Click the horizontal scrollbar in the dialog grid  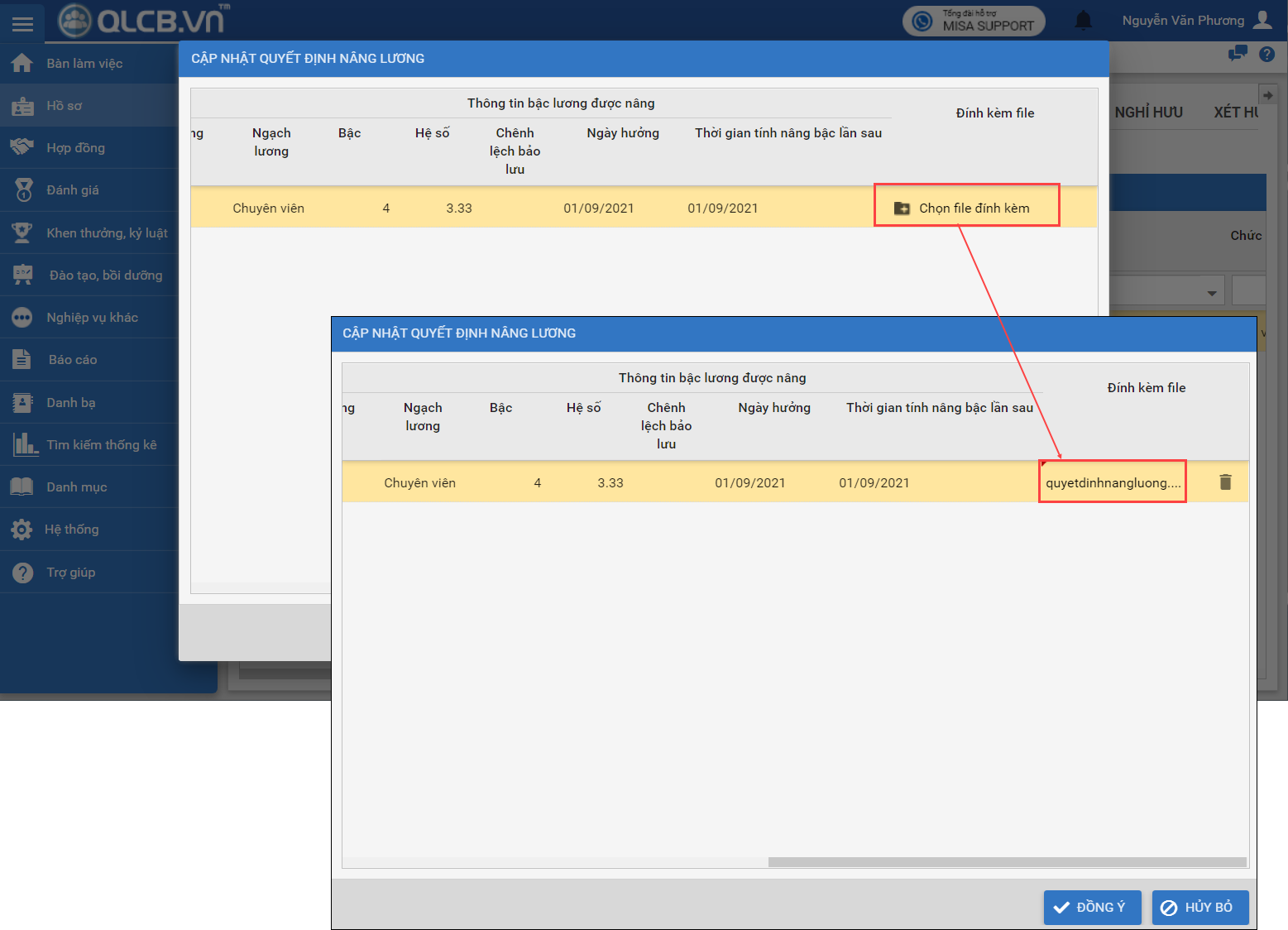[1006, 862]
